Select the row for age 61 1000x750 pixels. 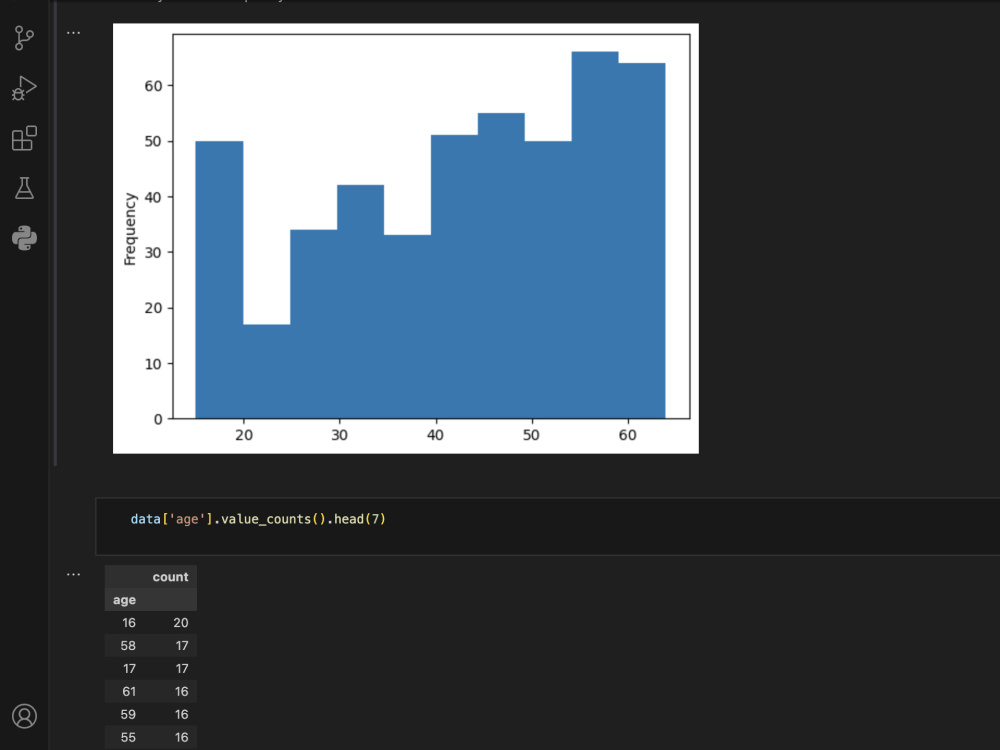click(x=151, y=691)
